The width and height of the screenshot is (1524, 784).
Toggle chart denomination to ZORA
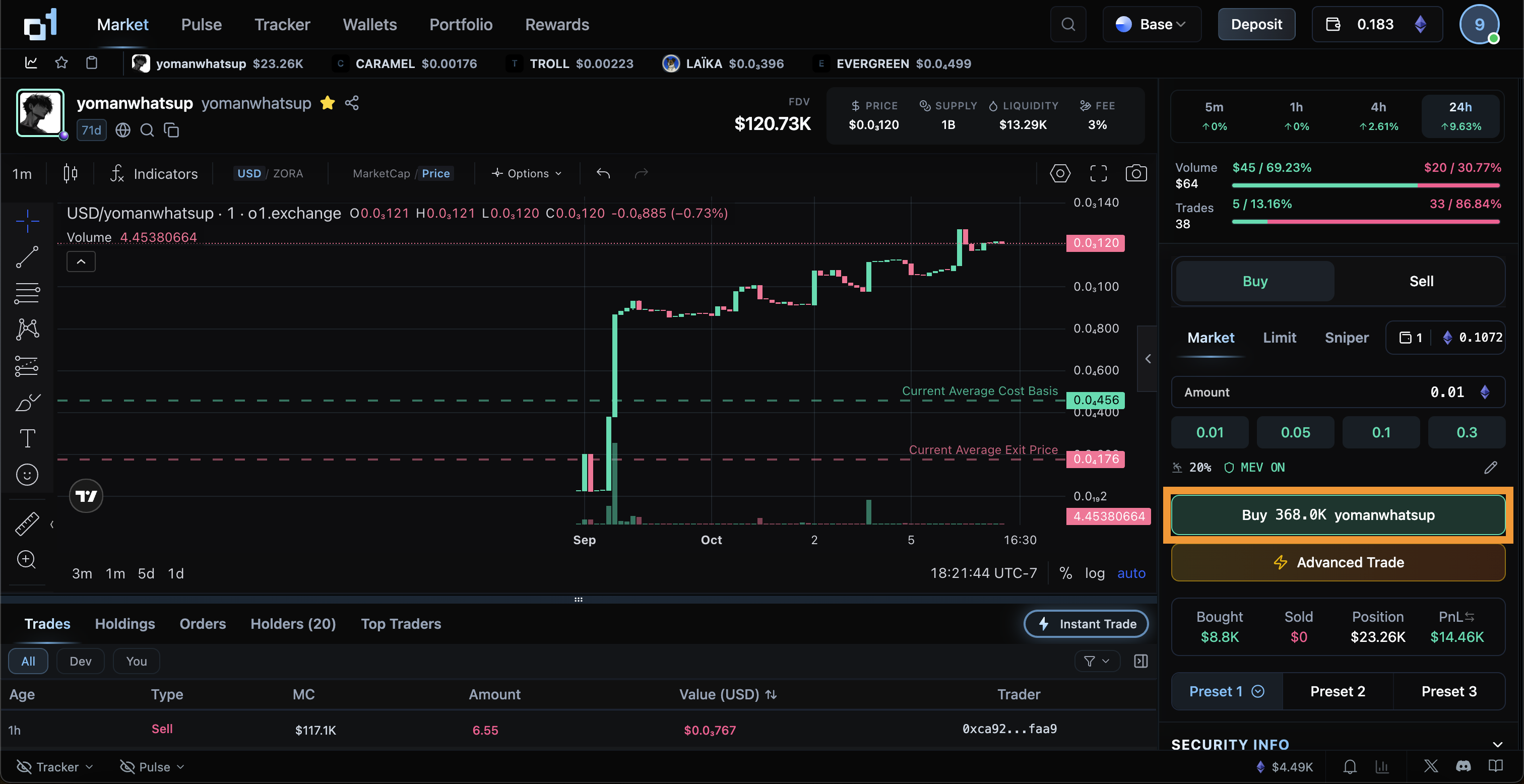(288, 173)
